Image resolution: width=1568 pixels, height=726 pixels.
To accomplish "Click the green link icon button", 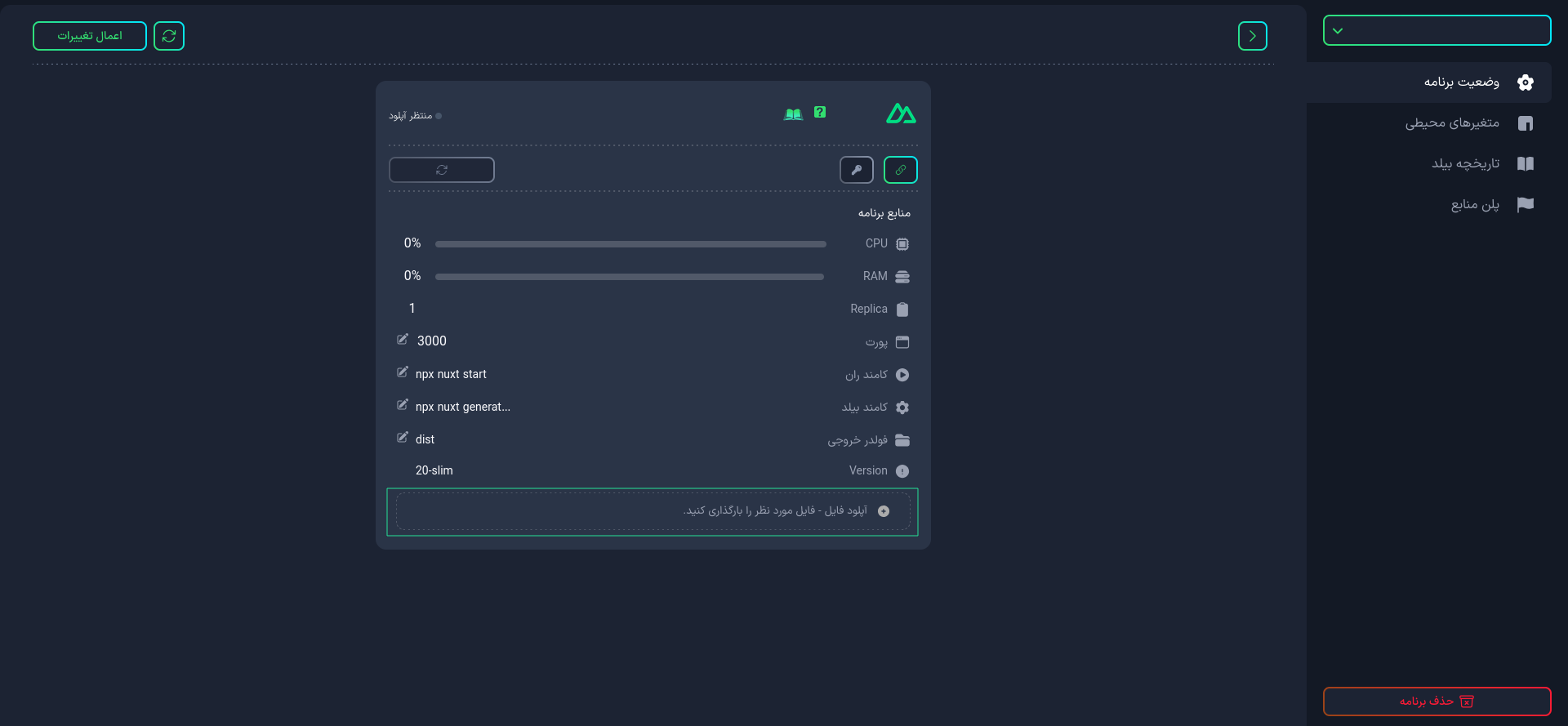I will (x=901, y=170).
